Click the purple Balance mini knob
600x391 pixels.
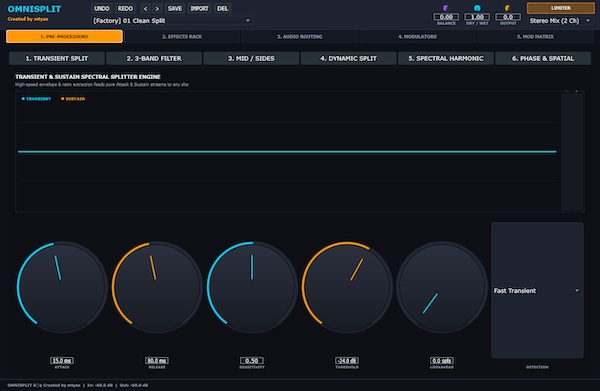445,8
